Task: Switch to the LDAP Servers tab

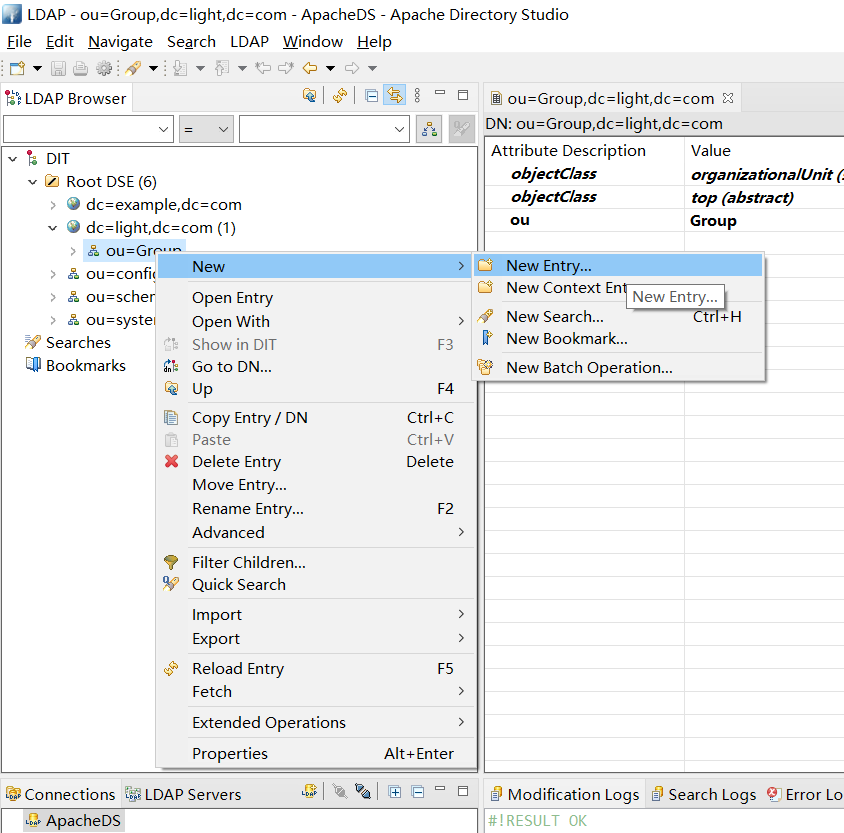Action: click(184, 794)
